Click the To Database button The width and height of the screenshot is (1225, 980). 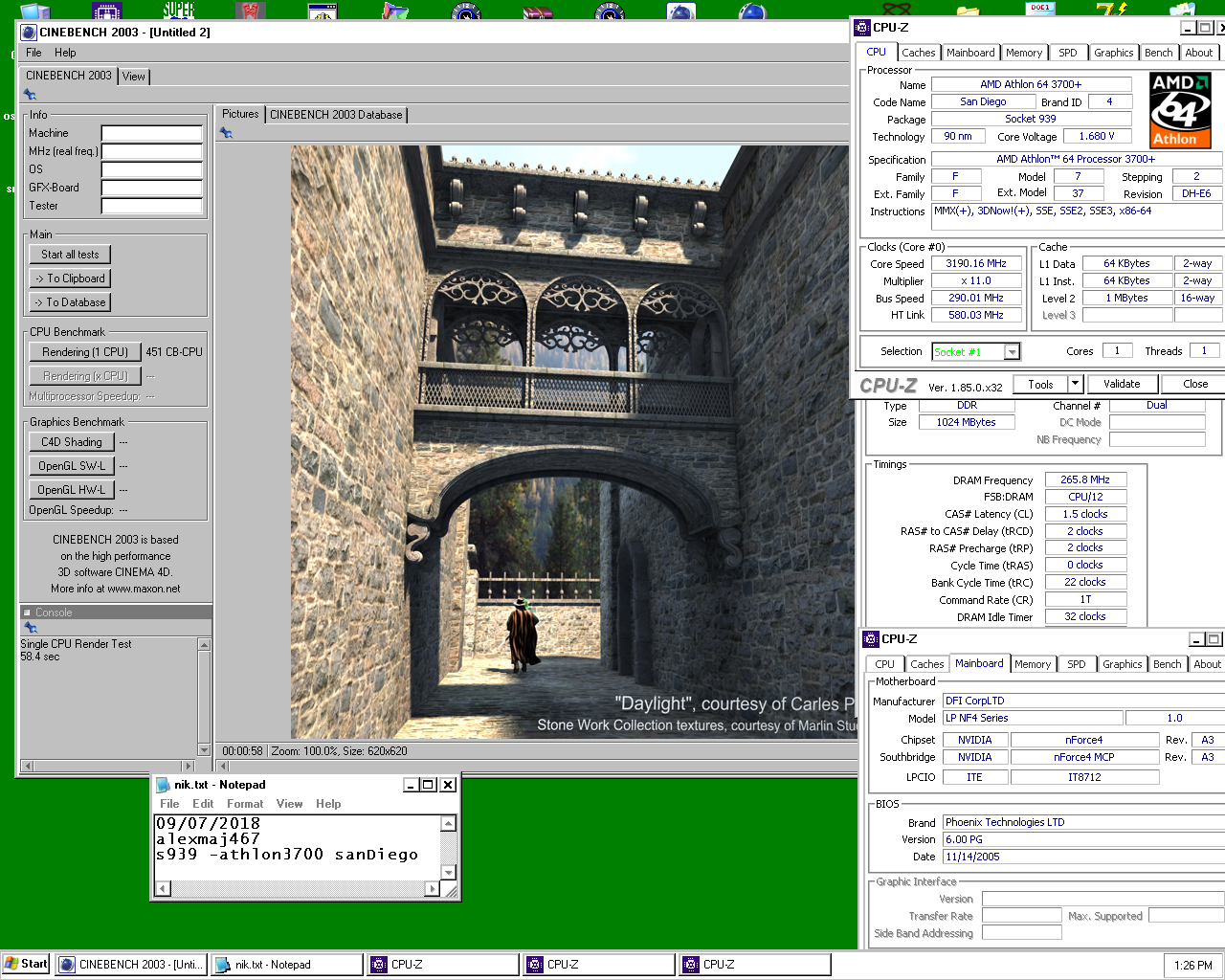[x=70, y=302]
